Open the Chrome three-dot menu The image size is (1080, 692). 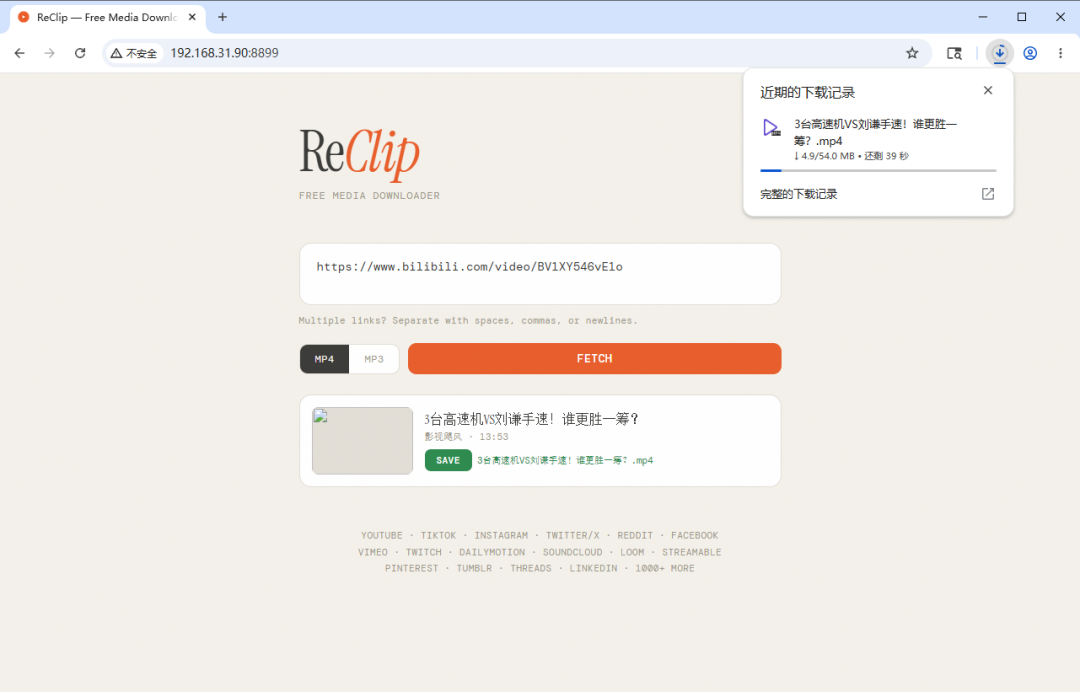1060,53
